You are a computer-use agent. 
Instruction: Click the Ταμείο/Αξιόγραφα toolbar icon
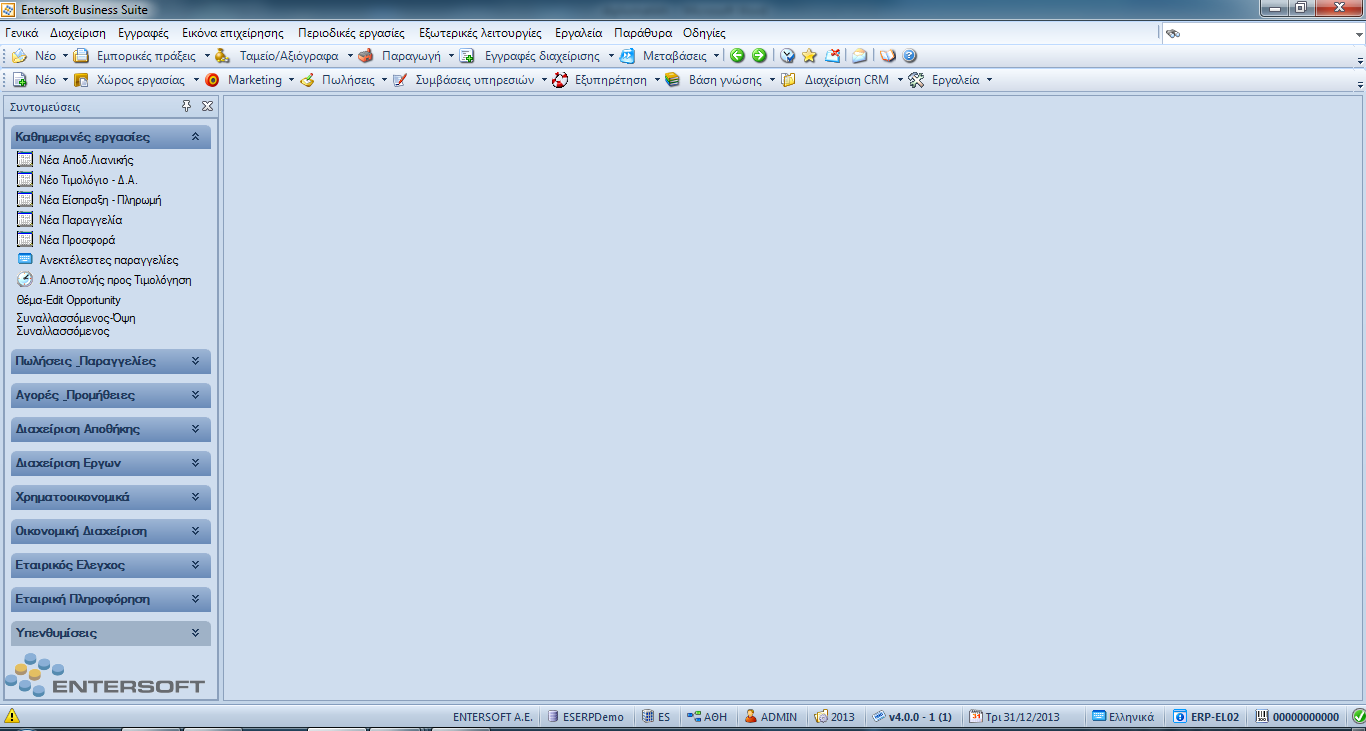tap(222, 56)
